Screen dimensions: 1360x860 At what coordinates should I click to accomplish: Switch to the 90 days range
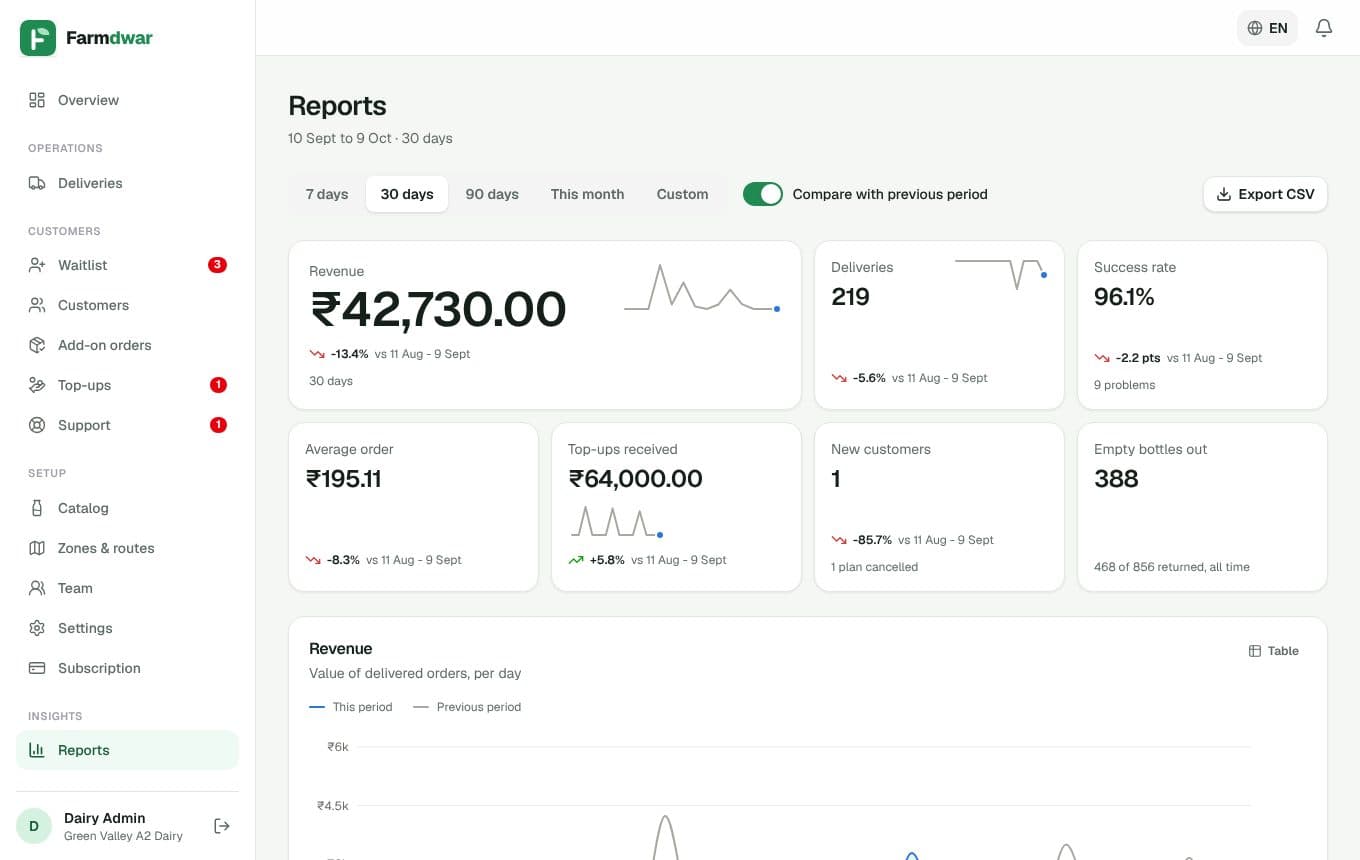click(x=492, y=194)
